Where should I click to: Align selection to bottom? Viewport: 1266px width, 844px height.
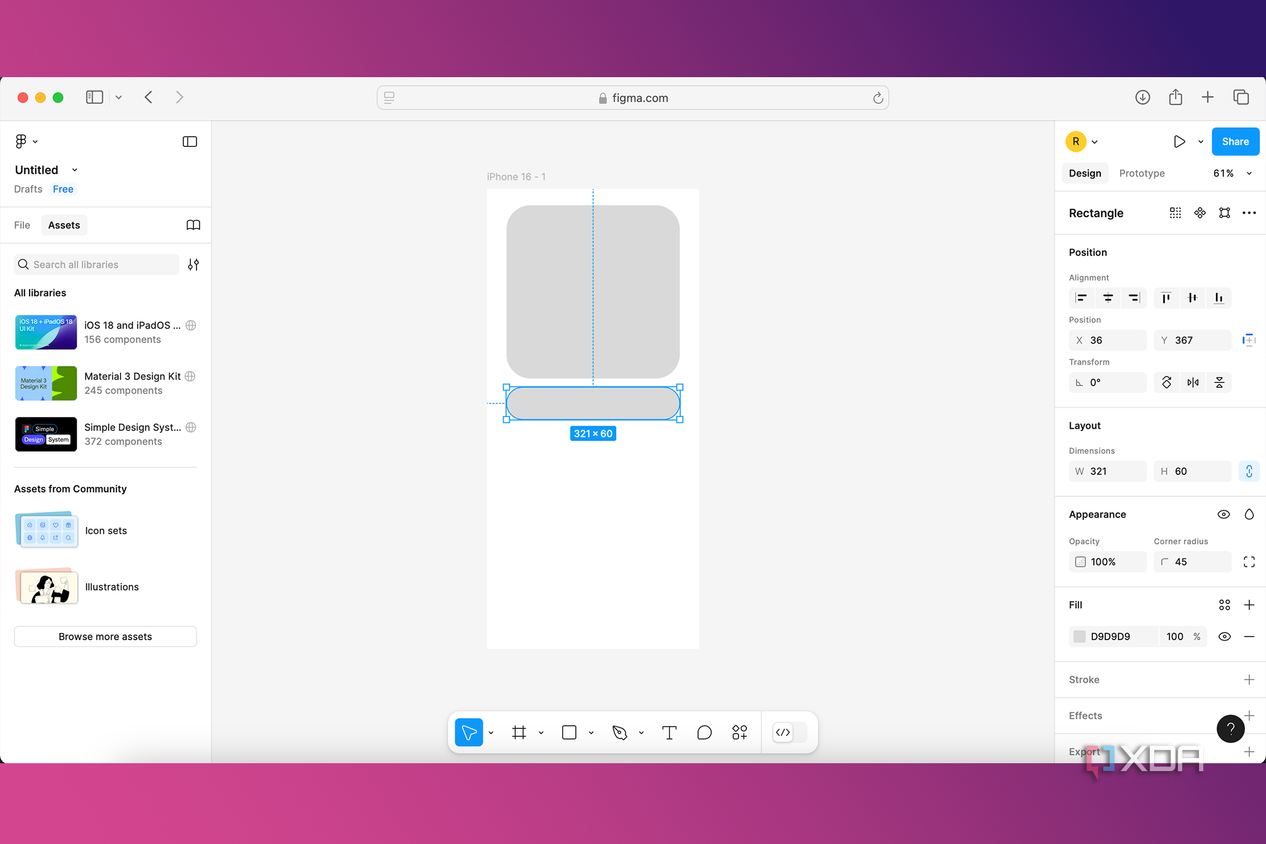pos(1218,298)
